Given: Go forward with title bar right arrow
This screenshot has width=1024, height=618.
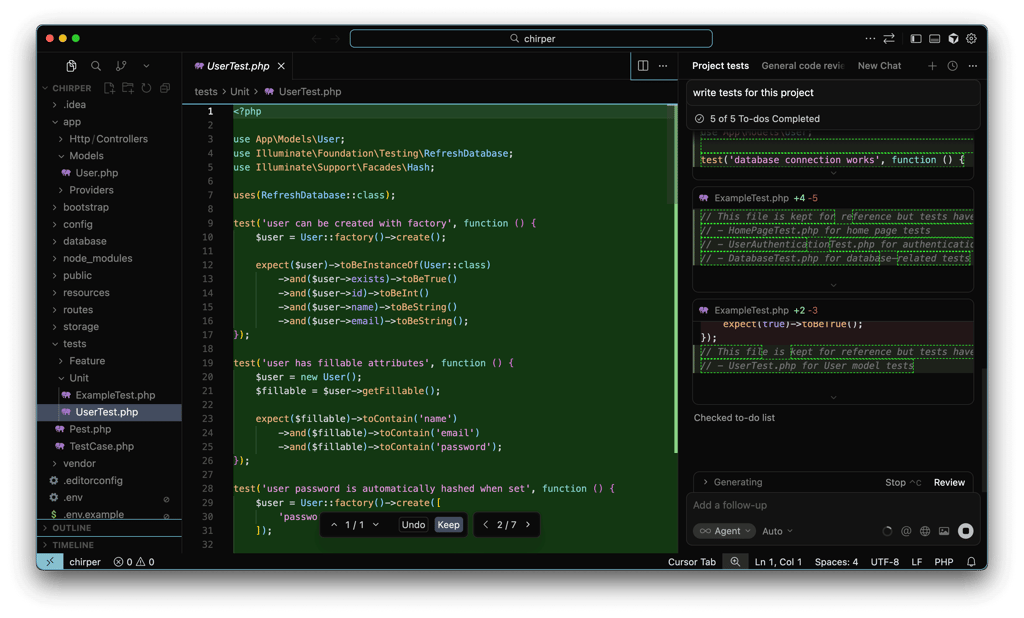Looking at the screenshot, I should pos(335,39).
